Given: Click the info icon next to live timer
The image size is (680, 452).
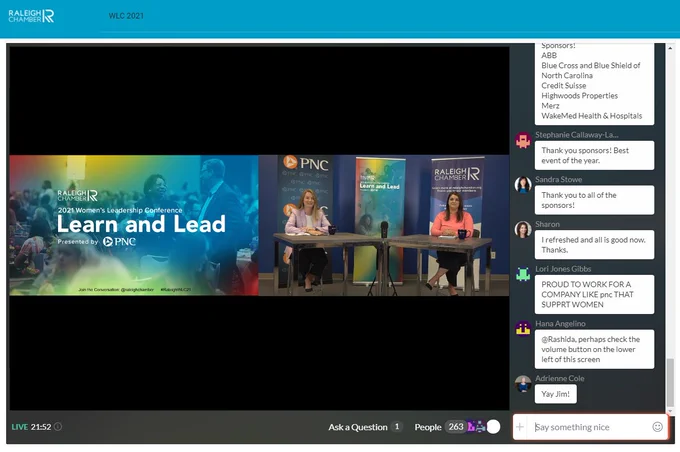Looking at the screenshot, I should click(58, 427).
